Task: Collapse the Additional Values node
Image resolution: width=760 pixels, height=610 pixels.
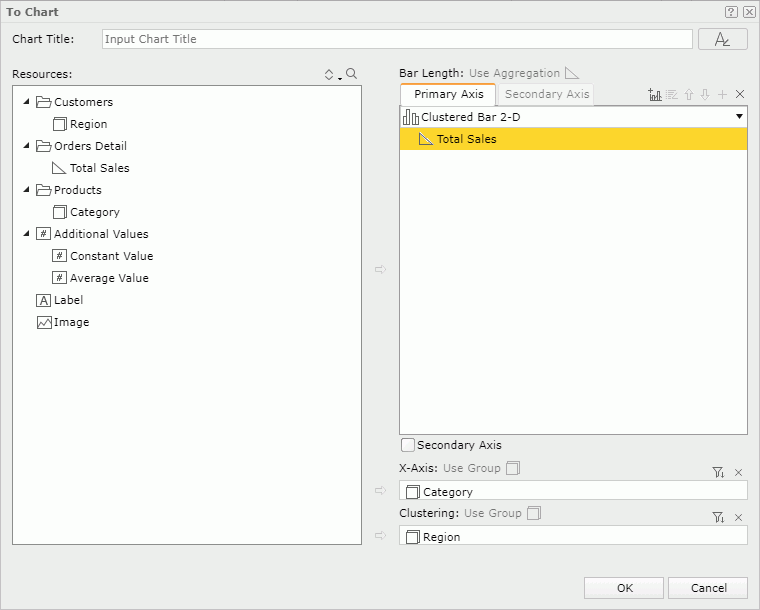Action: pos(26,234)
